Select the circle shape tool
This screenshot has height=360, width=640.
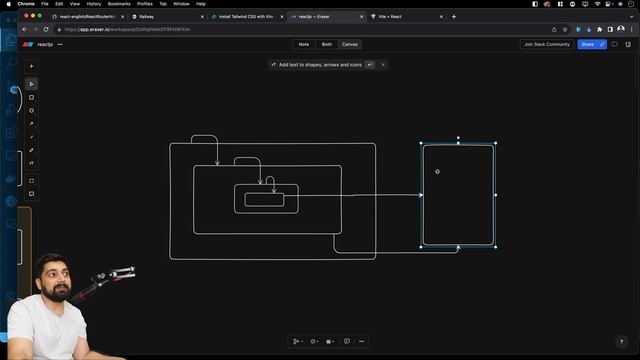click(x=31, y=111)
